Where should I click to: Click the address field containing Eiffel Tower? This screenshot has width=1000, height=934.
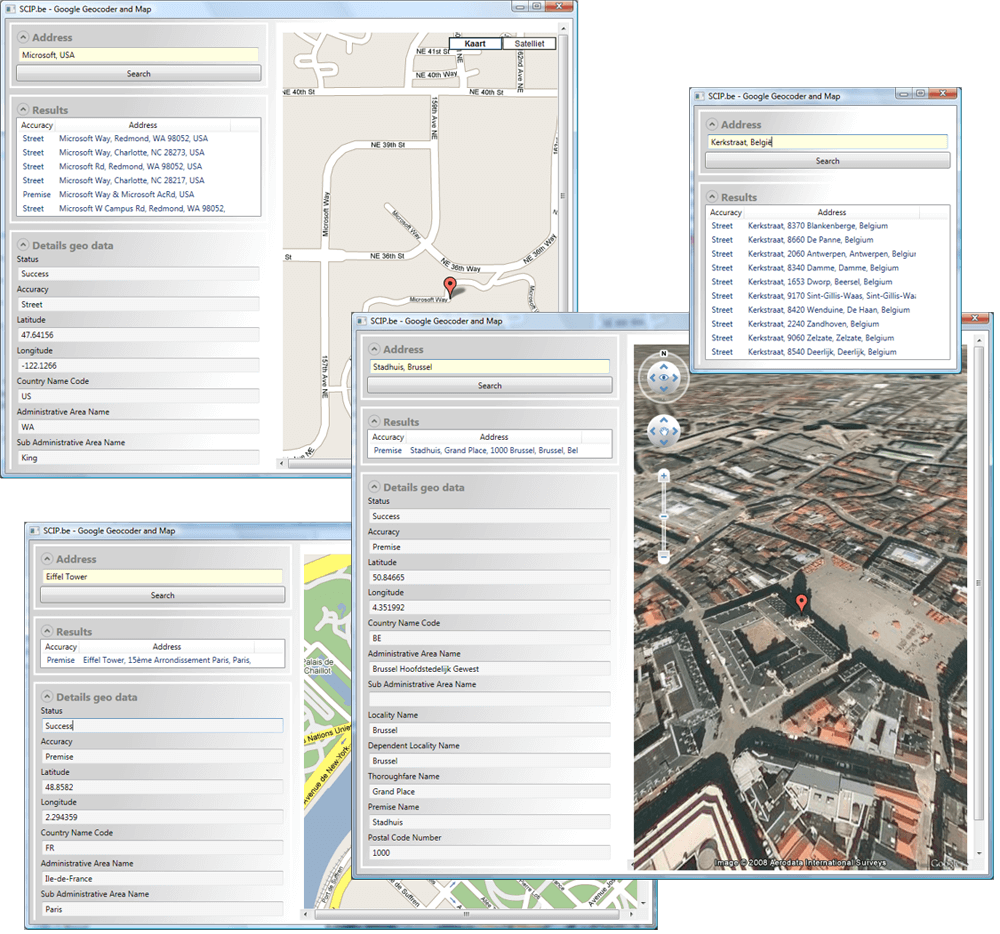[x=163, y=576]
